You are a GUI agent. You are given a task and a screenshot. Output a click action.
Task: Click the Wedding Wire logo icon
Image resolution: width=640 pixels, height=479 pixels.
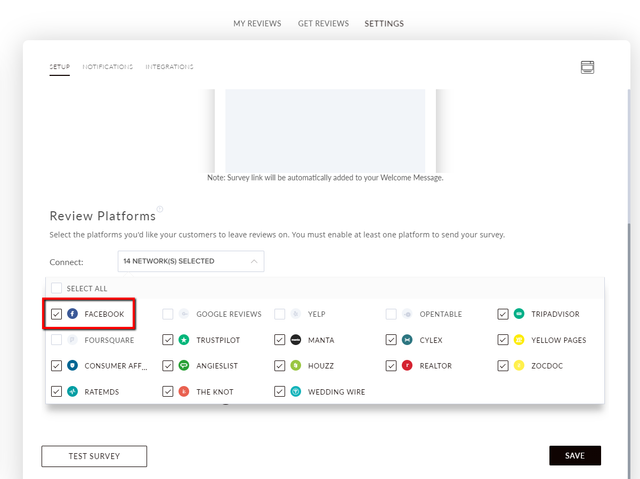click(x=296, y=391)
